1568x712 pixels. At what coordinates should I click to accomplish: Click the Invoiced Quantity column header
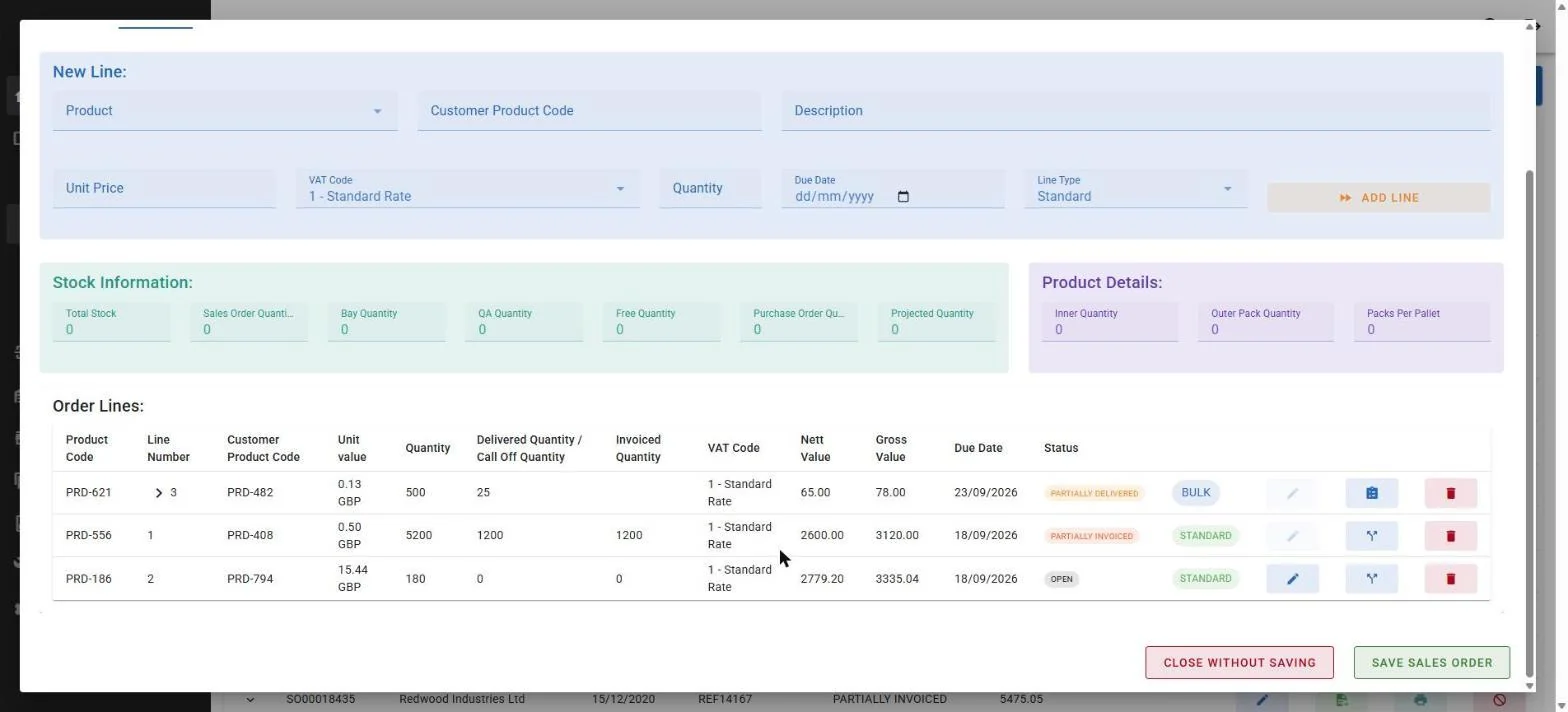(x=638, y=449)
